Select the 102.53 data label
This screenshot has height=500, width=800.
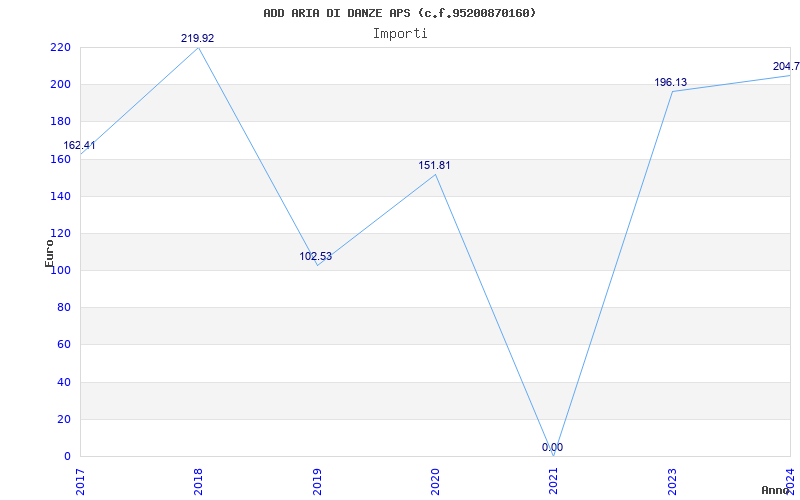tap(315, 256)
